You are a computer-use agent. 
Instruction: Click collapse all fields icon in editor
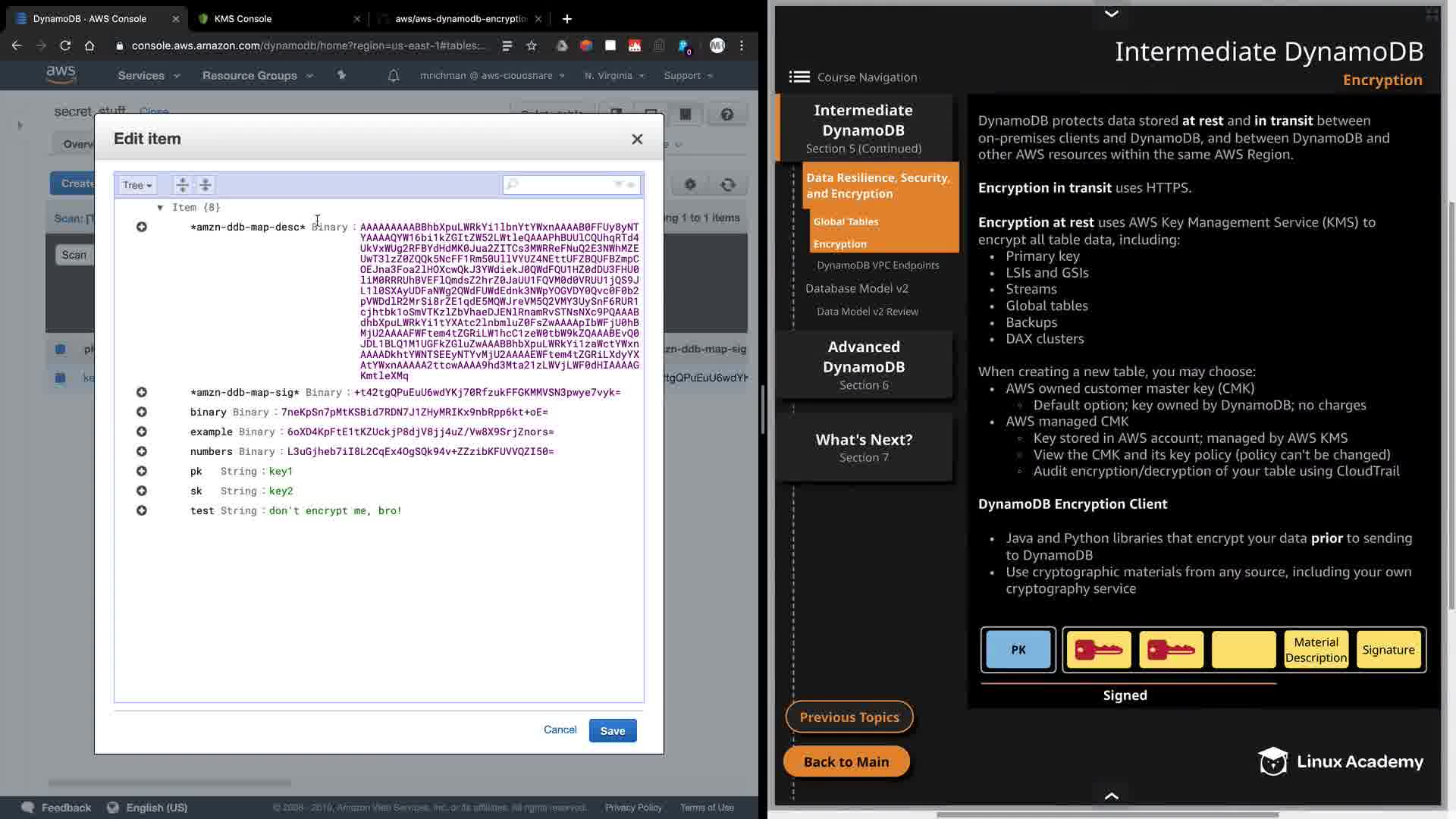coord(206,185)
